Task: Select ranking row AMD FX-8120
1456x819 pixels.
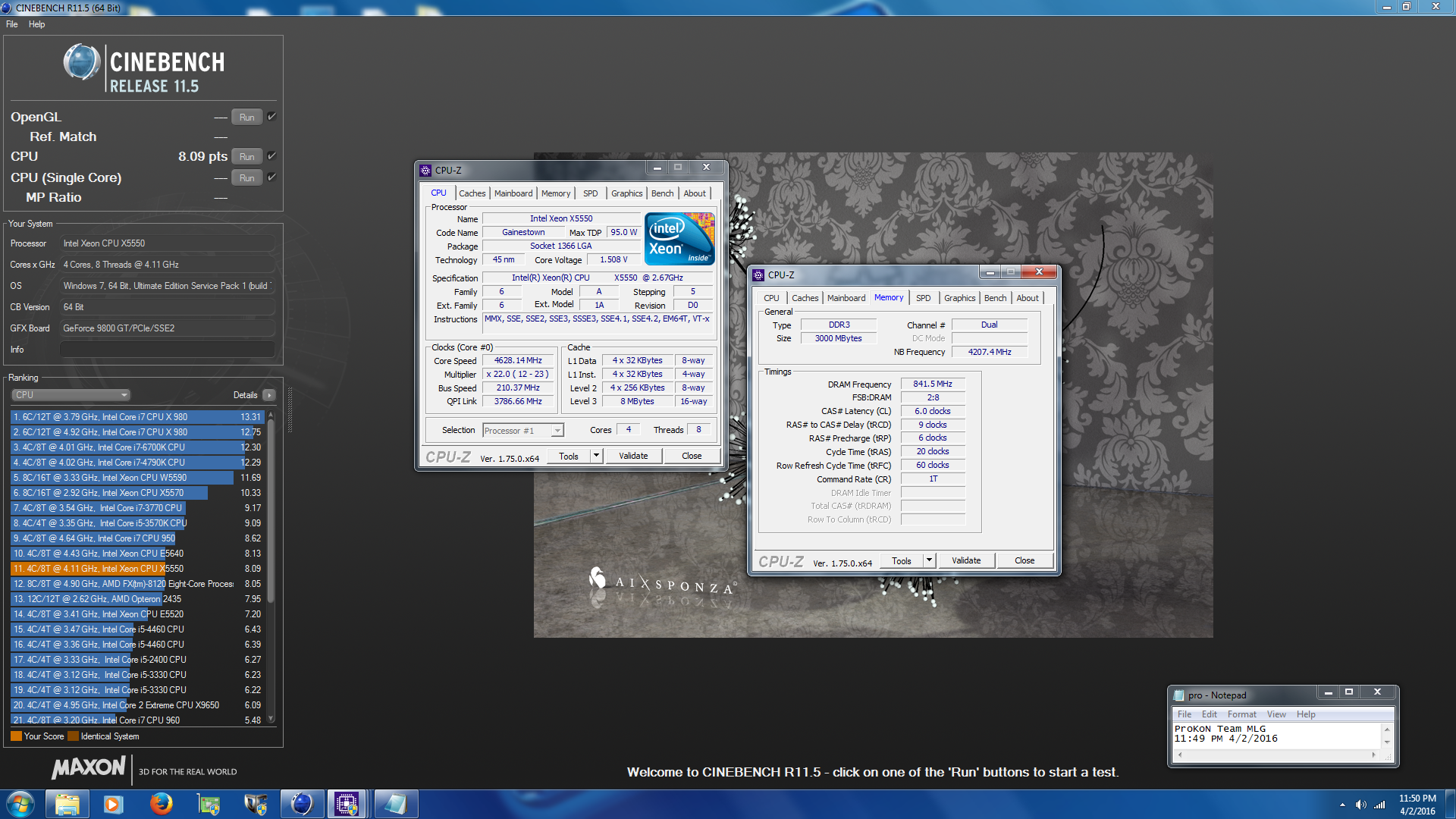Action: (137, 584)
